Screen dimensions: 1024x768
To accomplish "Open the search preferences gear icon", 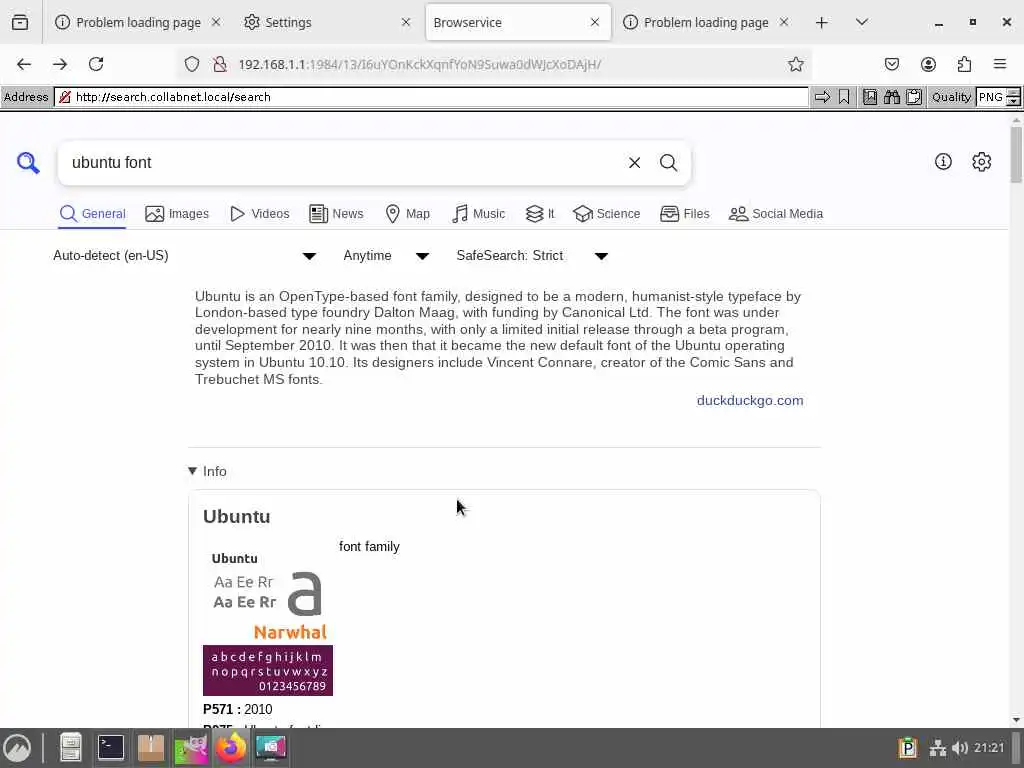I will pos(982,161).
